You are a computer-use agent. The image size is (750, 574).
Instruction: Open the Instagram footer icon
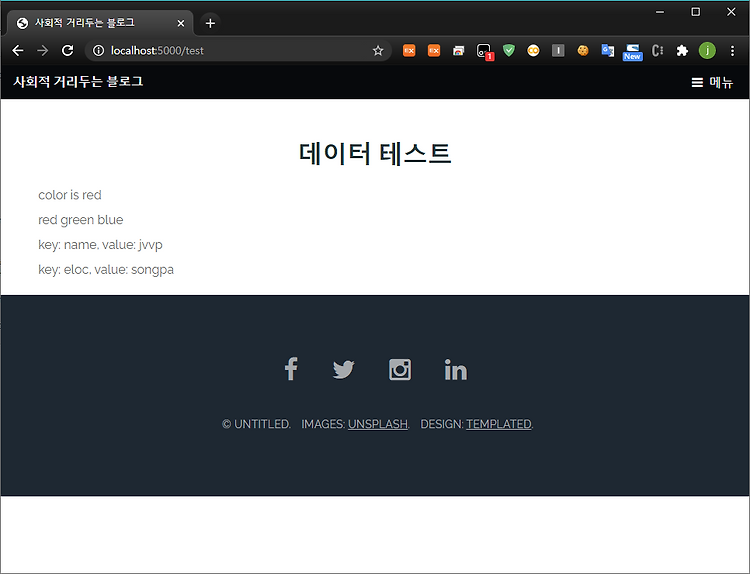click(x=400, y=369)
